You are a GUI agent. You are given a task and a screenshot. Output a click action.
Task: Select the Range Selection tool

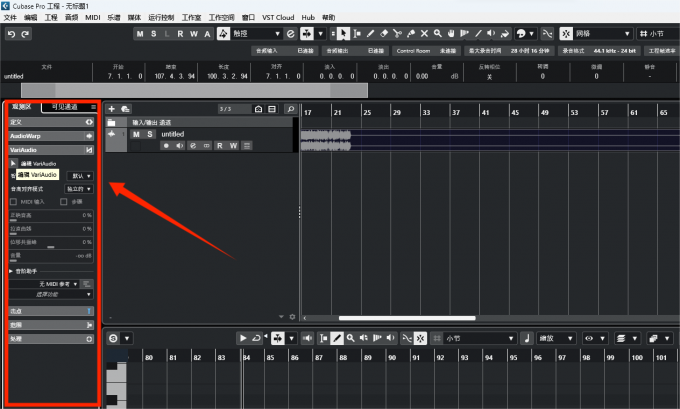pyautogui.click(x=357, y=33)
